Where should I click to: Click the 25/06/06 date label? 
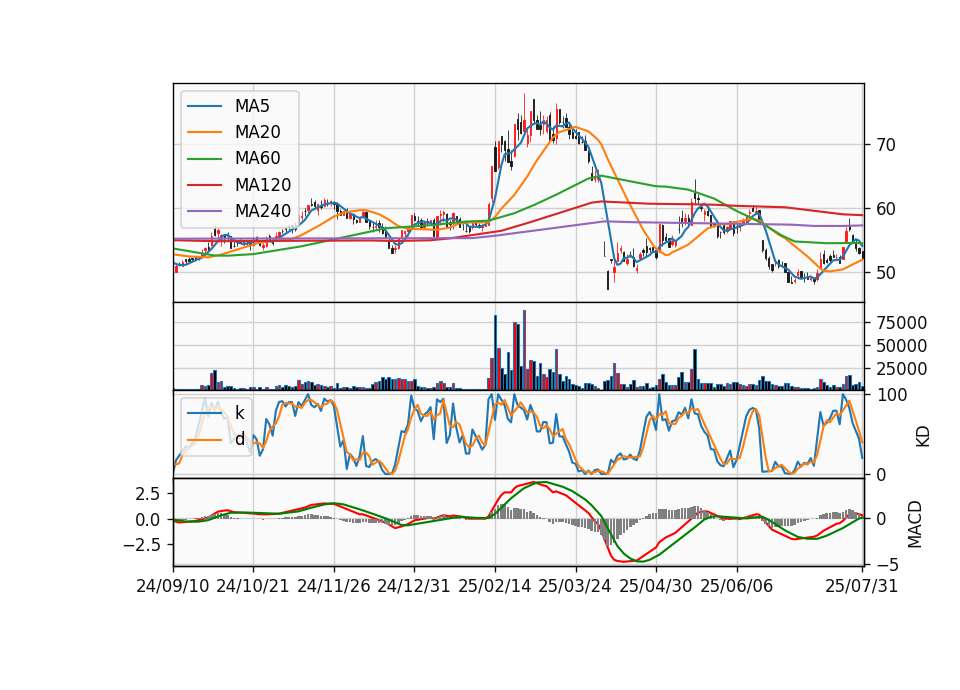pyautogui.click(x=737, y=586)
